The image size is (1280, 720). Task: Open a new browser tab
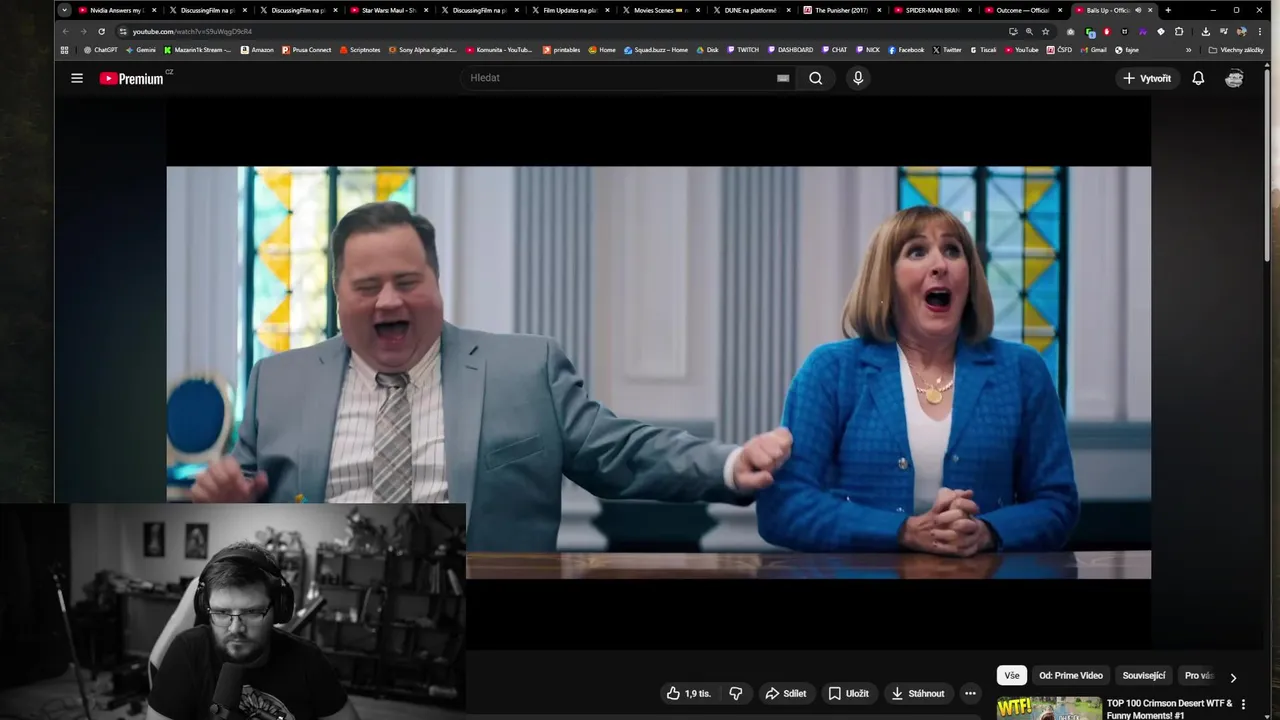(x=1168, y=10)
